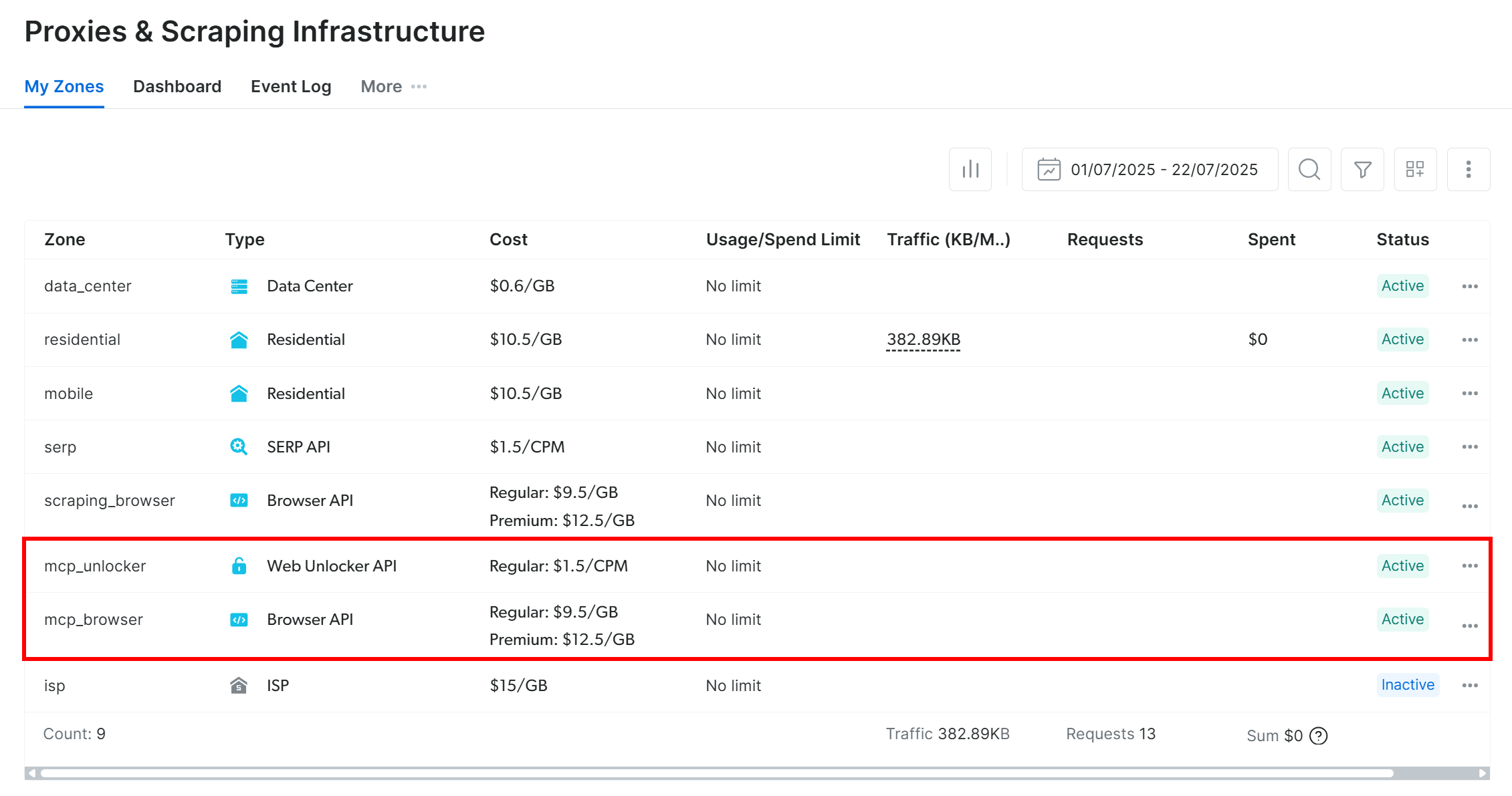Toggle the data_center Active status badge
Viewport: 1512px width, 796px height.
coord(1402,285)
